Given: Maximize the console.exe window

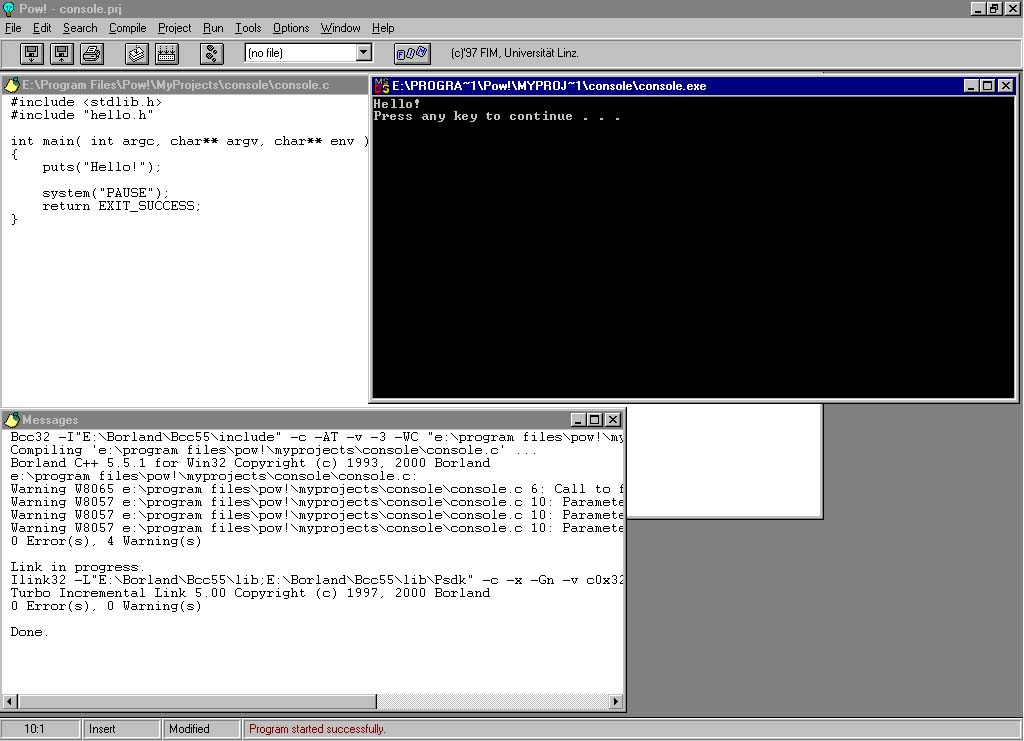Looking at the screenshot, I should pyautogui.click(x=987, y=86).
